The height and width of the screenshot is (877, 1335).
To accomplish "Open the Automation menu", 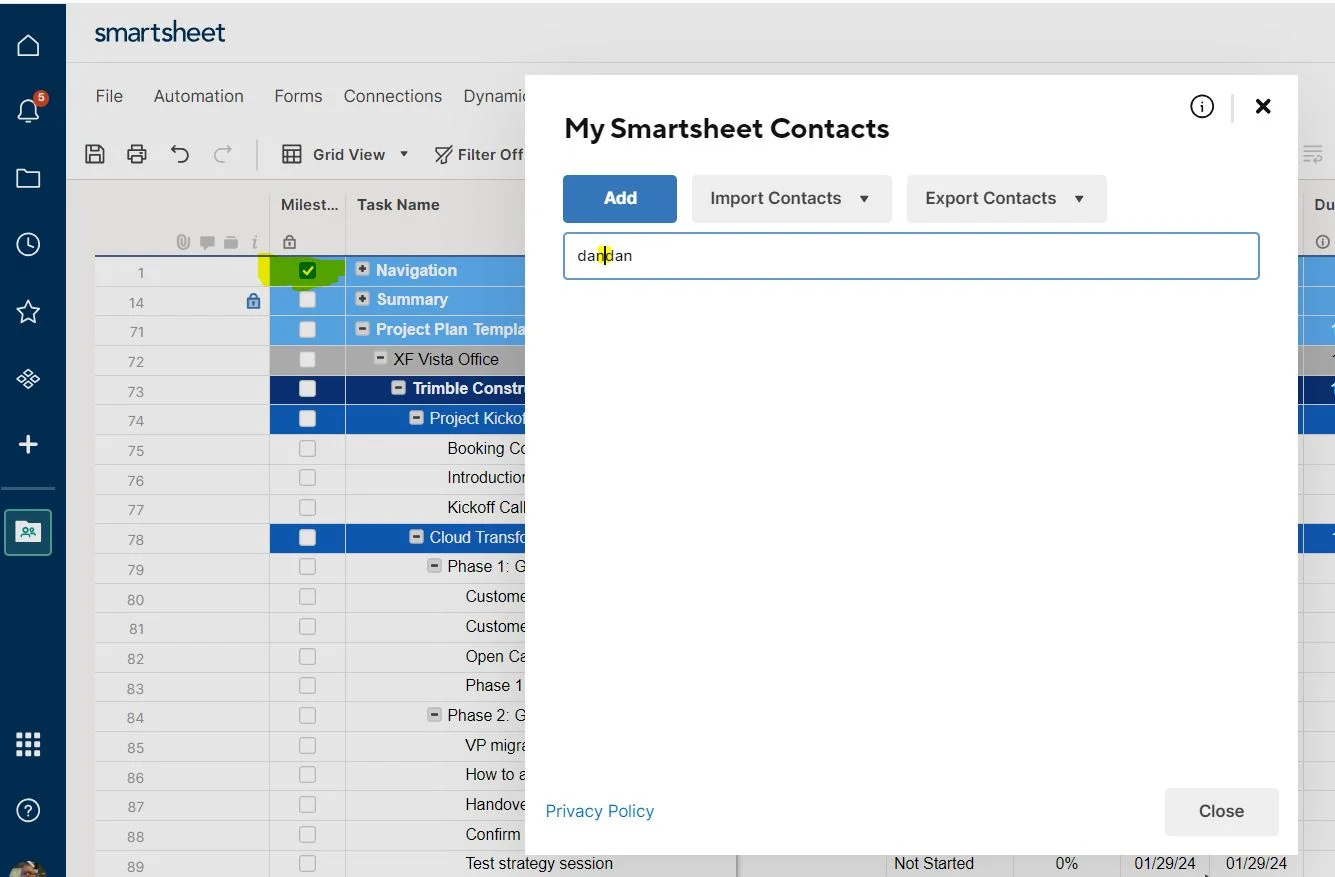I will click(199, 96).
